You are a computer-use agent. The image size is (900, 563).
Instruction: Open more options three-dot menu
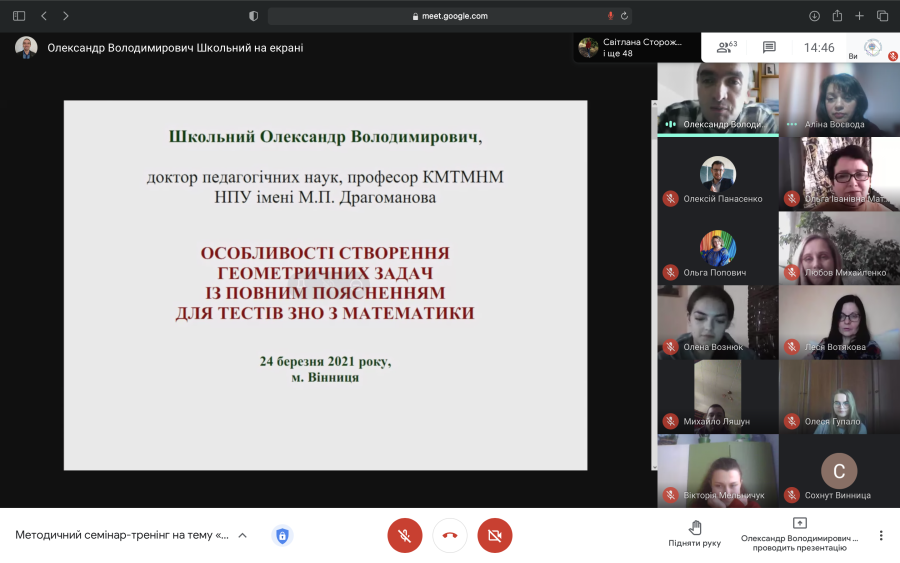point(881,535)
